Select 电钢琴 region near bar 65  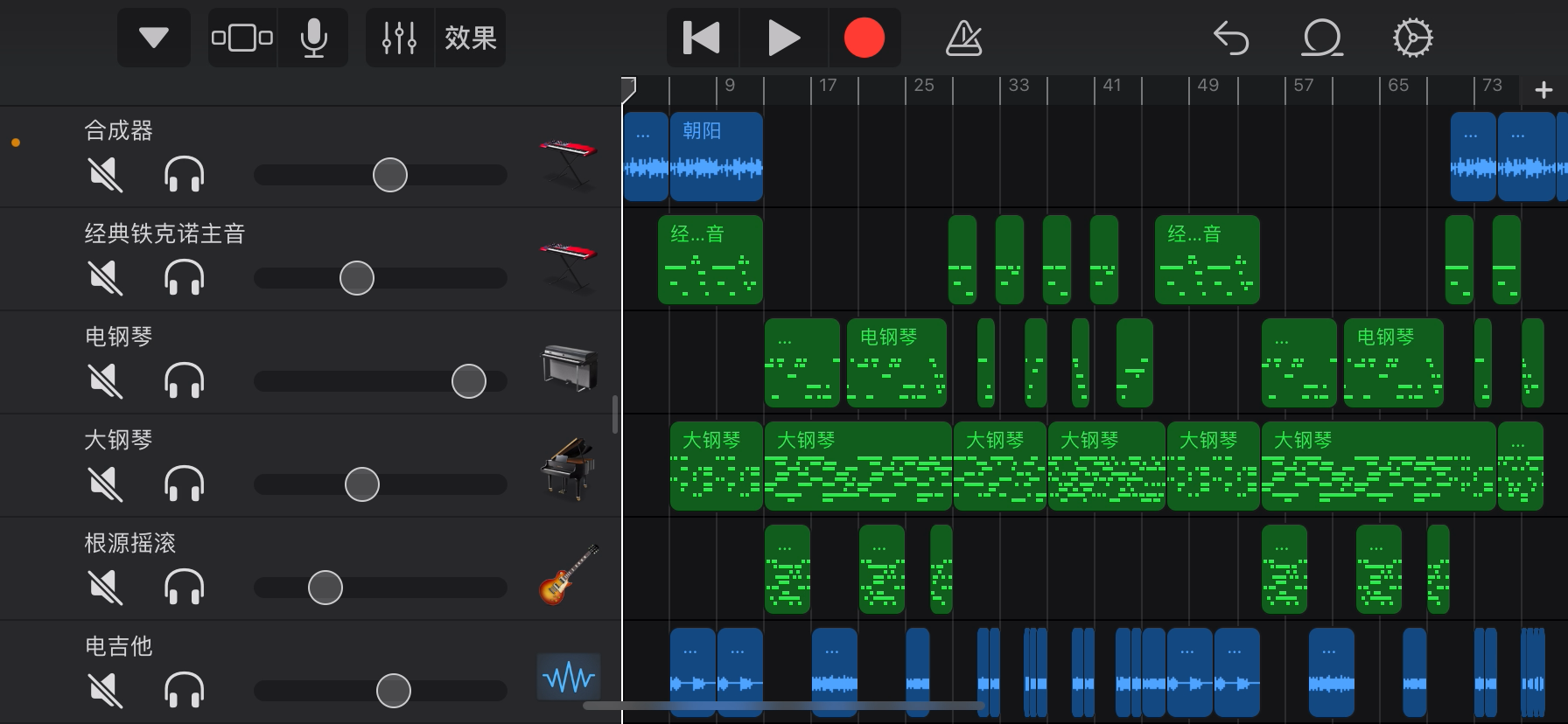pyautogui.click(x=1394, y=363)
